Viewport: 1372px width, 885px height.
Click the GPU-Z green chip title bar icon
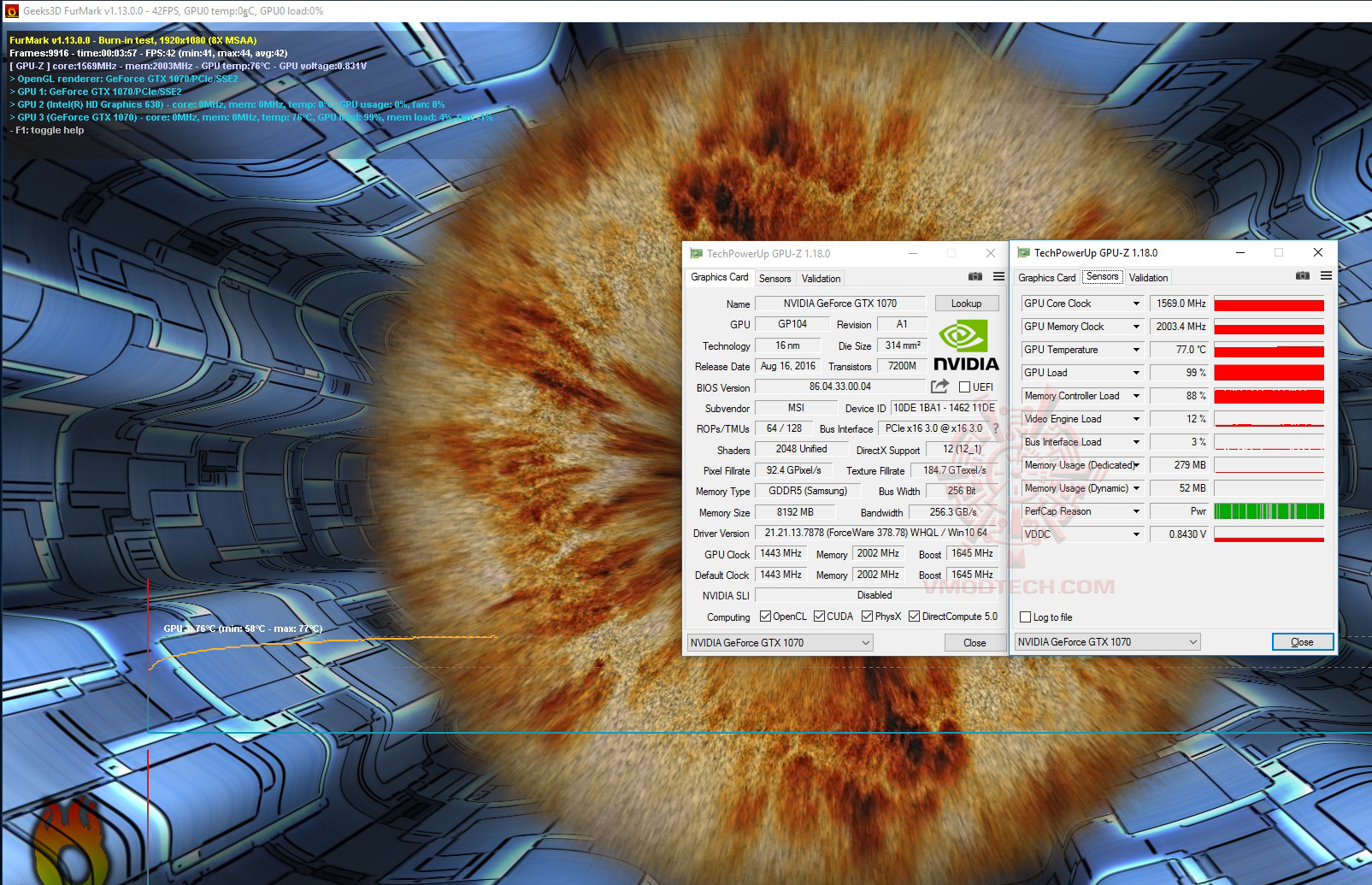tap(695, 253)
